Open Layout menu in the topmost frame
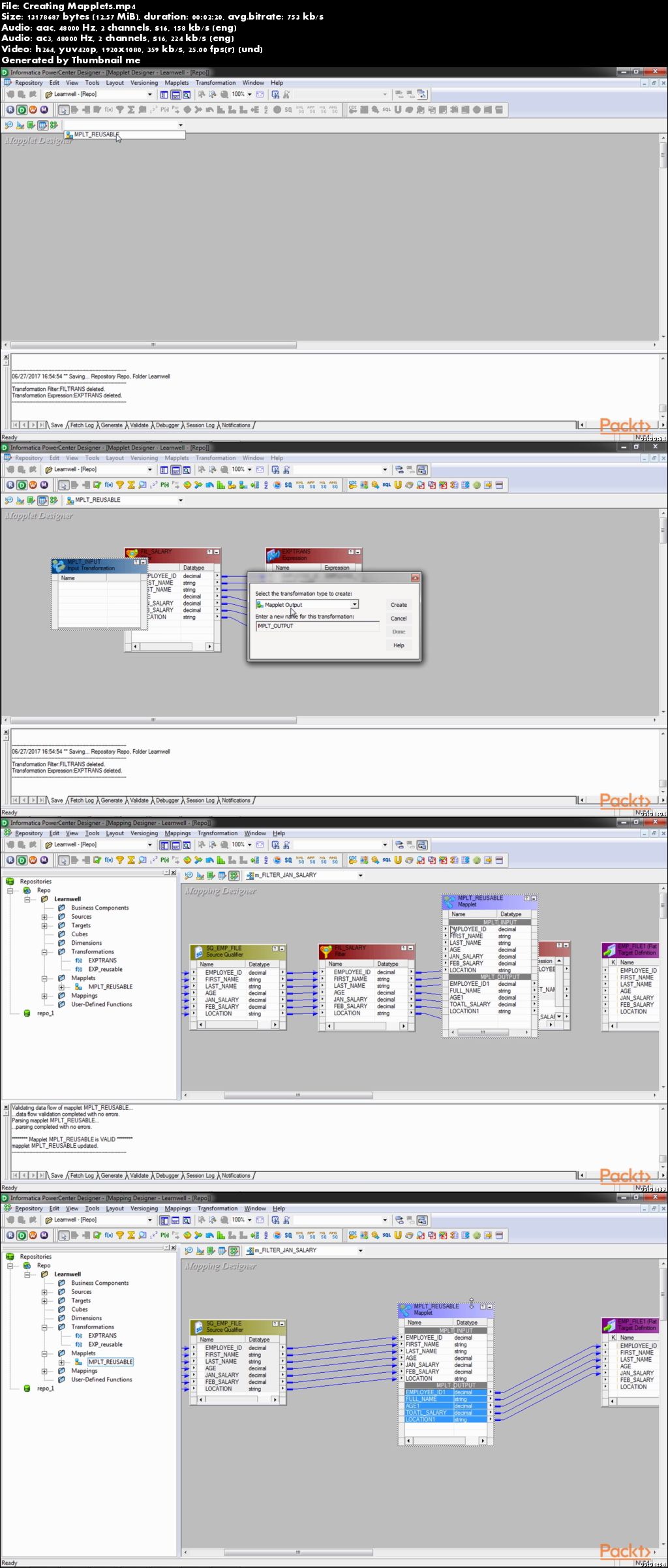 115,83
